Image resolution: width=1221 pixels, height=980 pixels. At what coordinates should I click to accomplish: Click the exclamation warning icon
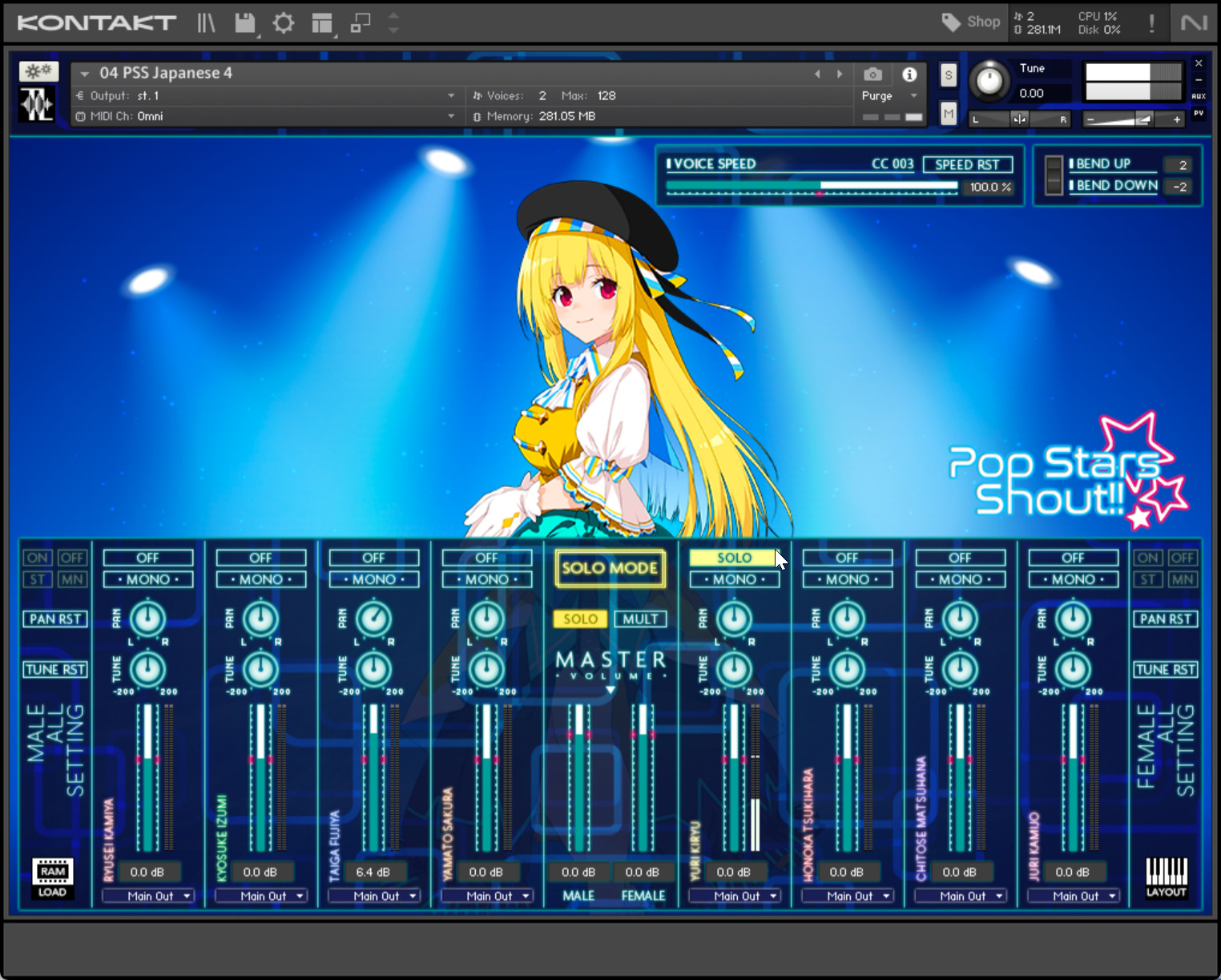[1151, 22]
